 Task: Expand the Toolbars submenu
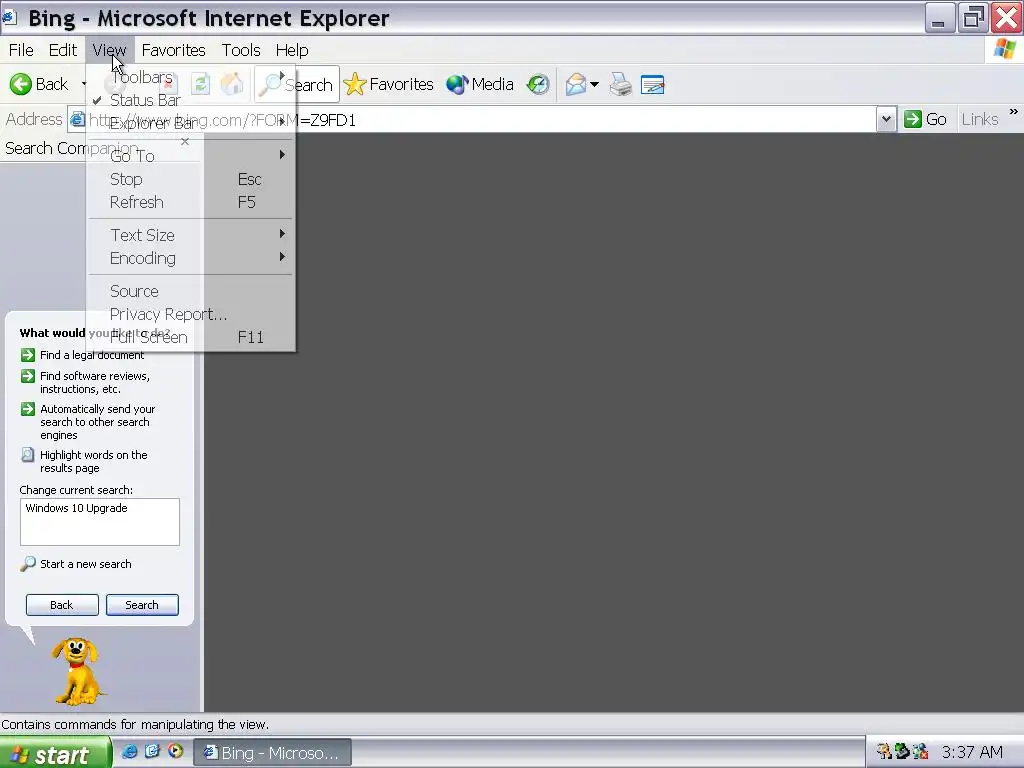click(191, 77)
